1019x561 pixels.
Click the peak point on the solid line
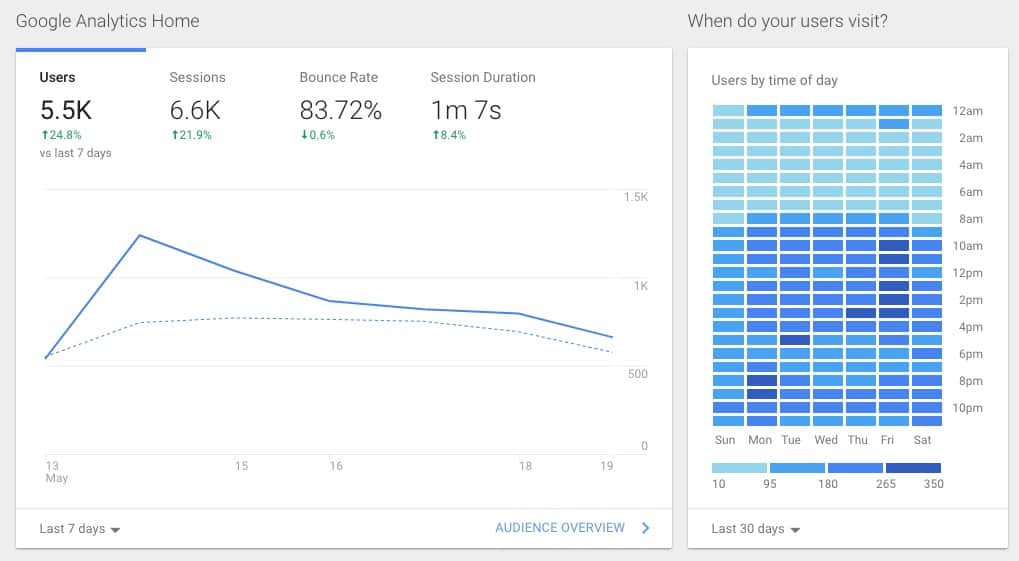tap(140, 235)
